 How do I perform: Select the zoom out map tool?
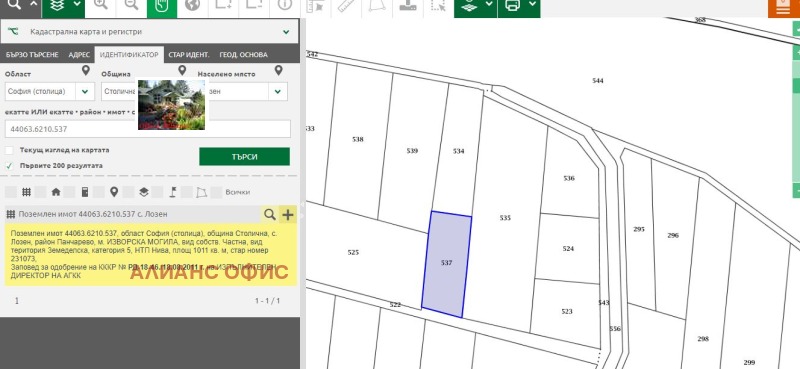[x=131, y=5]
